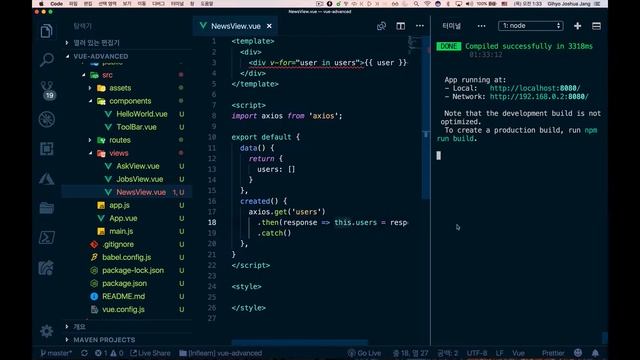Open app.js in the explorer

pyautogui.click(x=119, y=205)
